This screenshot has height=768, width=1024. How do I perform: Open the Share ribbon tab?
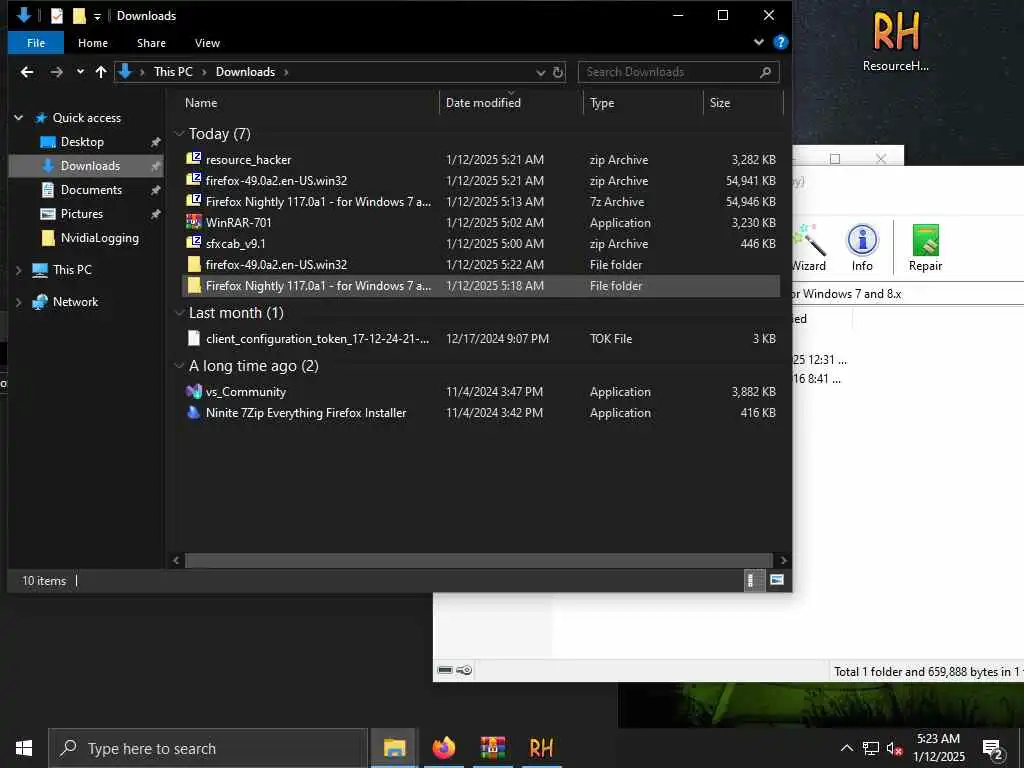tap(151, 43)
